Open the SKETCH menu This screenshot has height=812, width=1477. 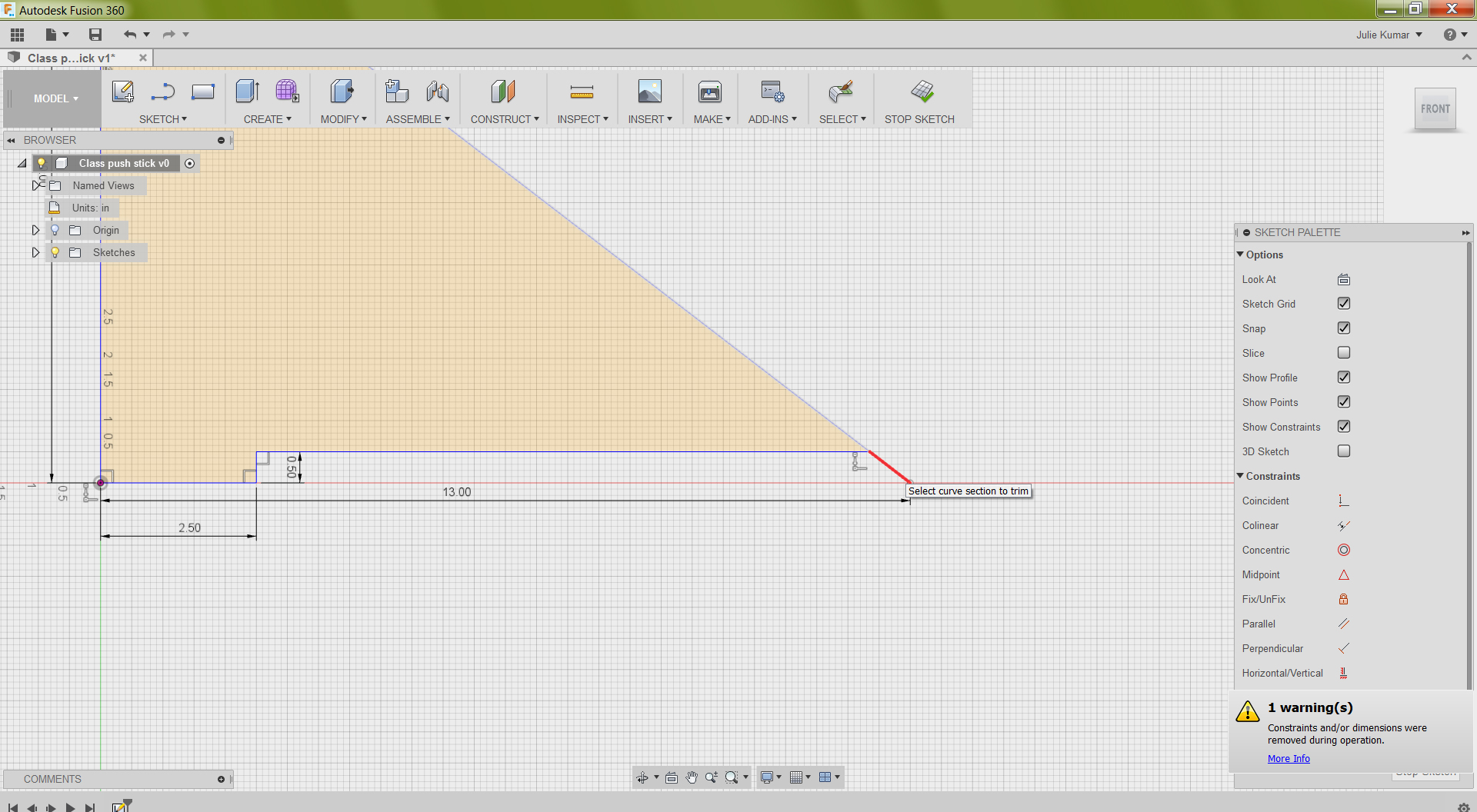pos(162,119)
